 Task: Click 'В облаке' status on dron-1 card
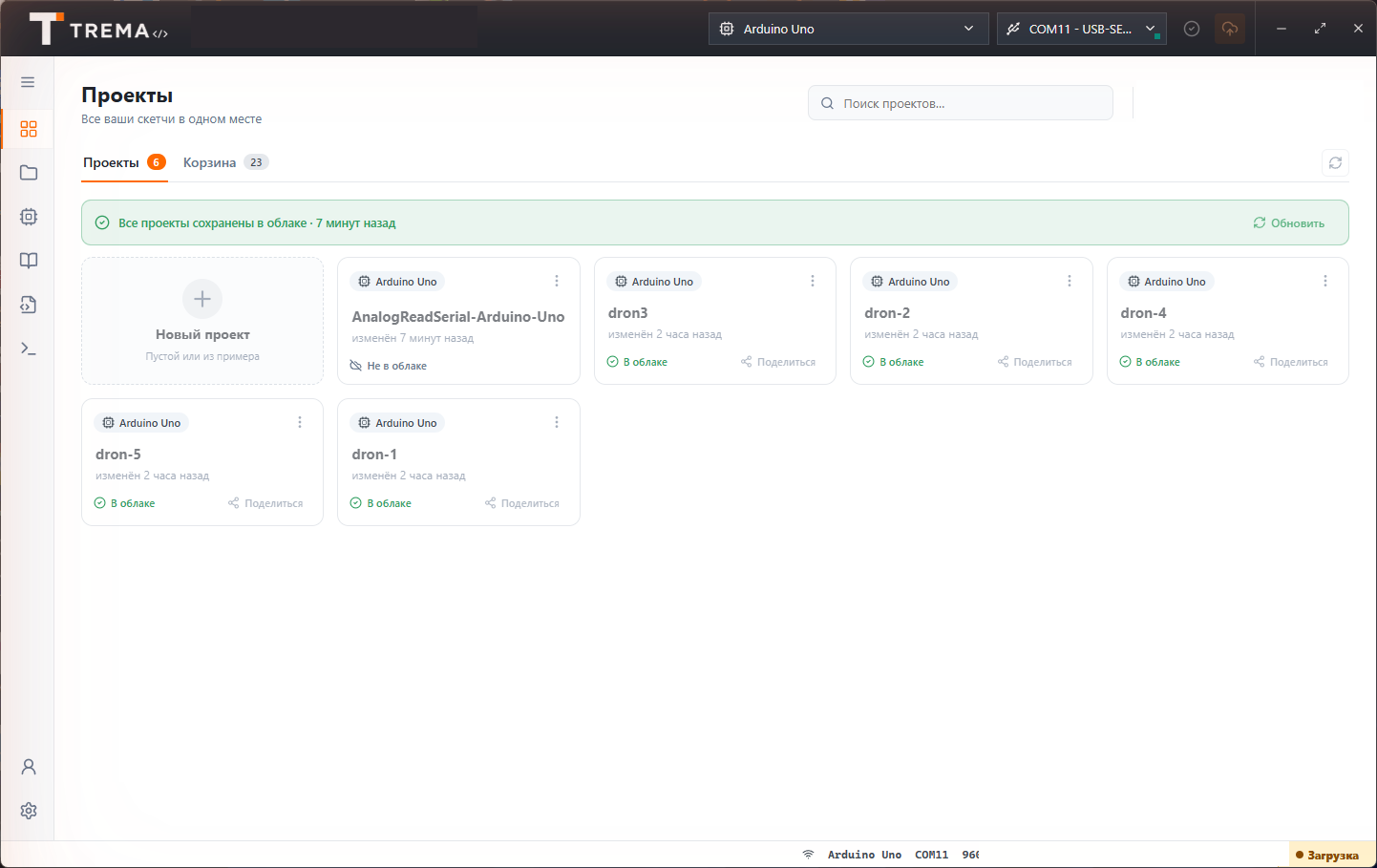[381, 503]
